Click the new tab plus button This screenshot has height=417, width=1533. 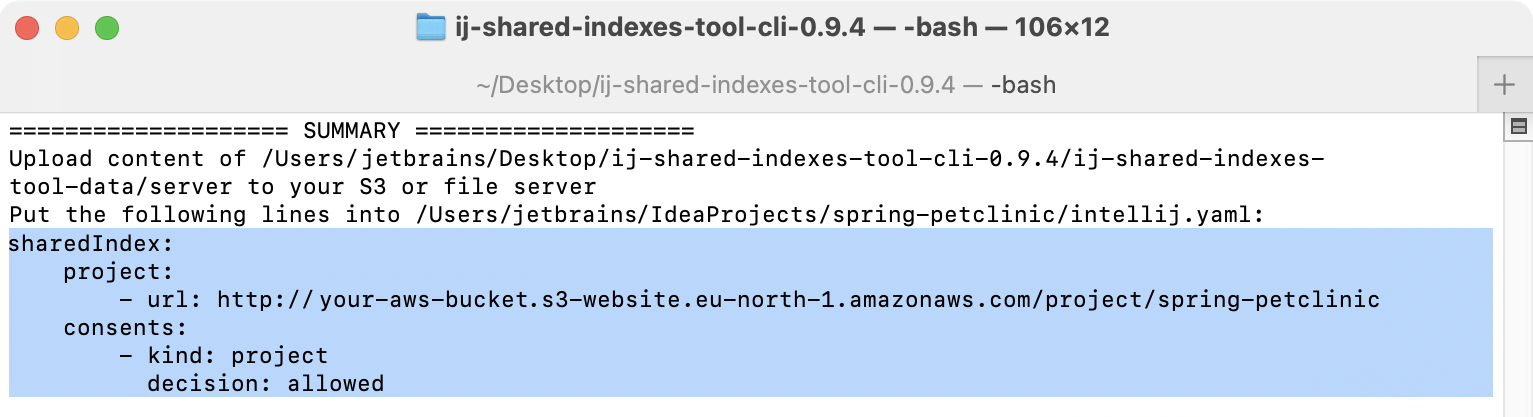click(x=1504, y=85)
